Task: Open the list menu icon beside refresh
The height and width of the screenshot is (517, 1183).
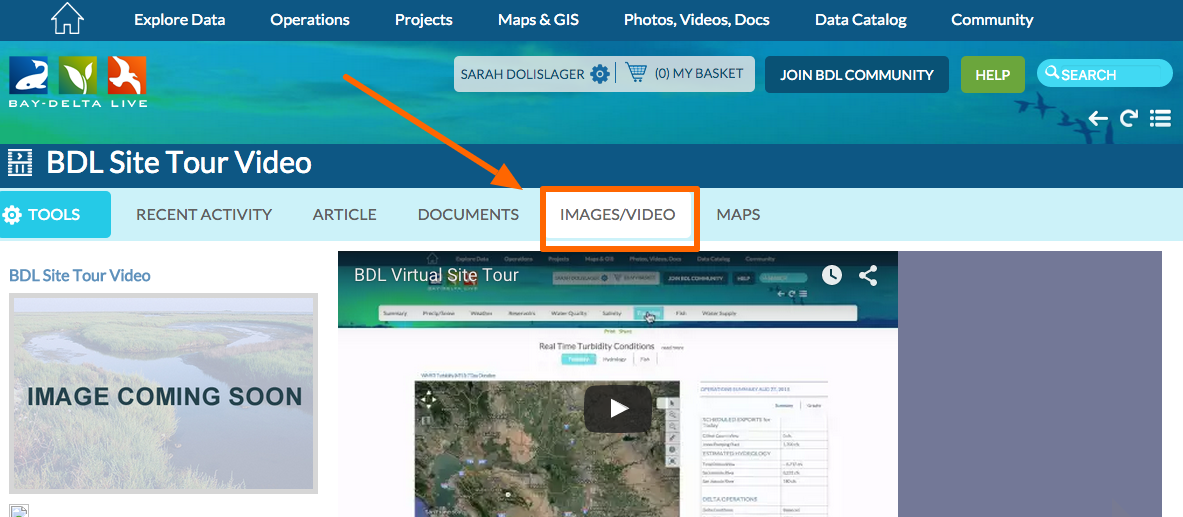Action: pyautogui.click(x=1160, y=118)
